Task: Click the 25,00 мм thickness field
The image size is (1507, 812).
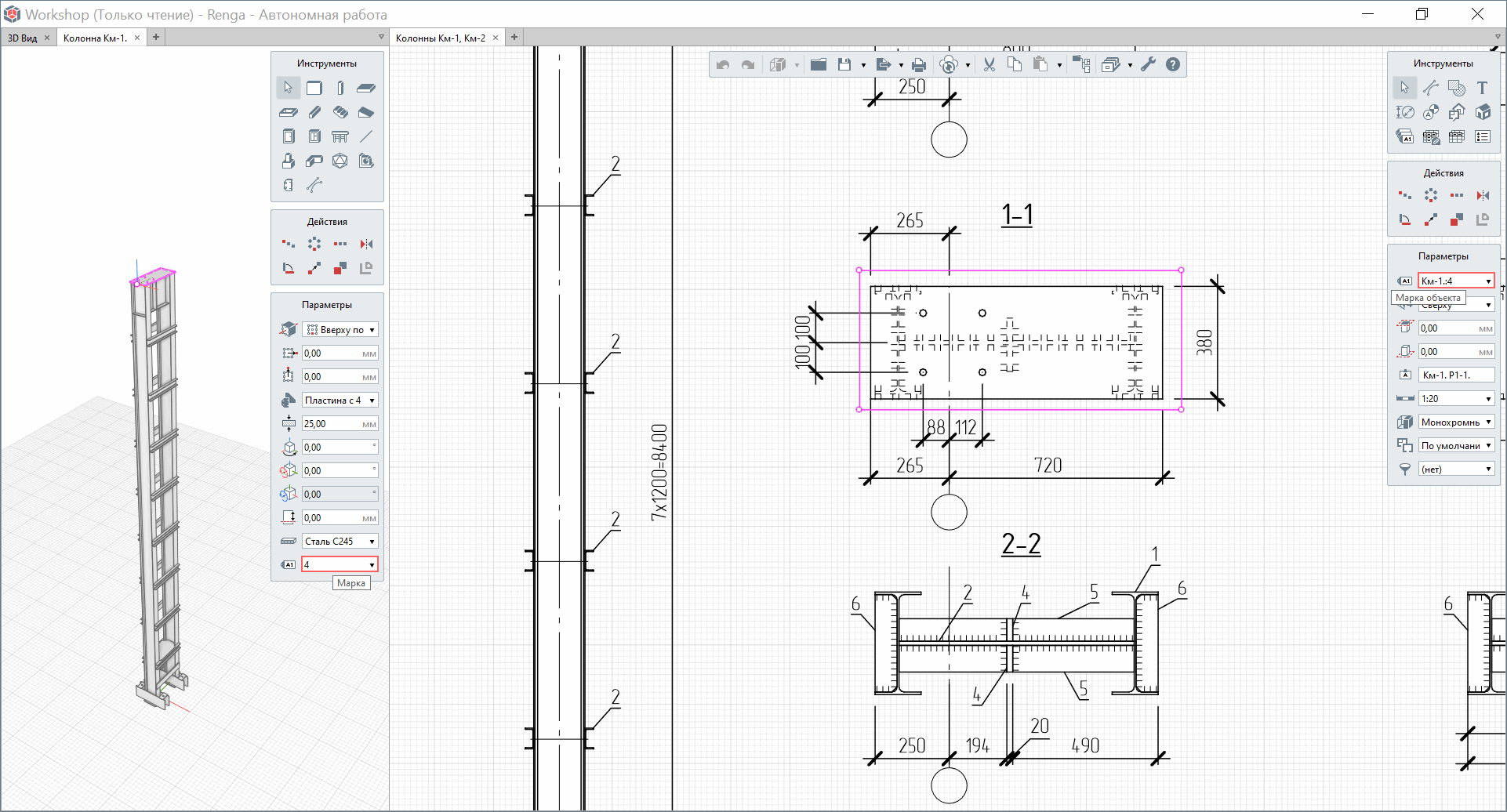Action: (340, 424)
